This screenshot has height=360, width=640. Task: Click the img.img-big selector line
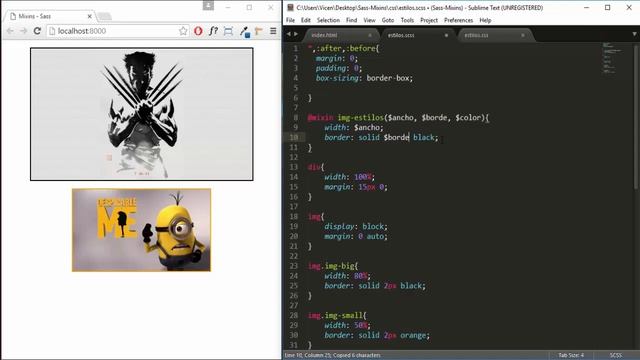[333, 266]
